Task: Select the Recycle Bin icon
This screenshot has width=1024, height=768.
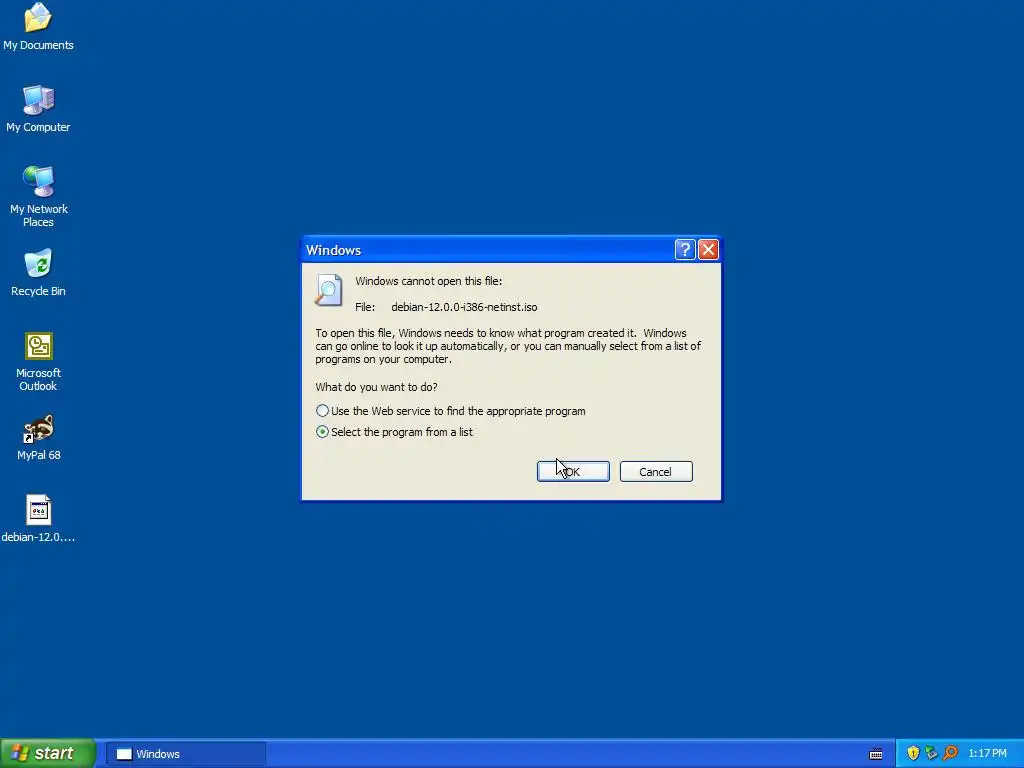Action: (x=38, y=272)
